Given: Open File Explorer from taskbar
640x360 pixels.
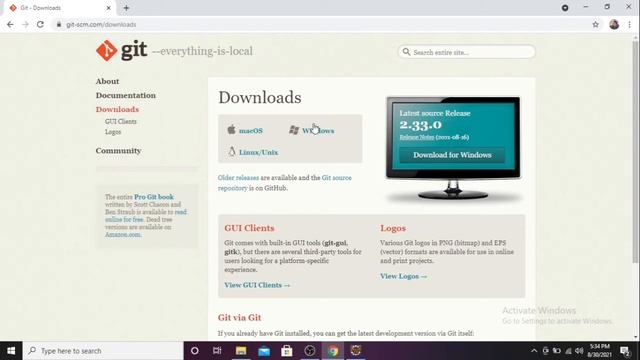Looking at the screenshot, I should (x=241, y=351).
